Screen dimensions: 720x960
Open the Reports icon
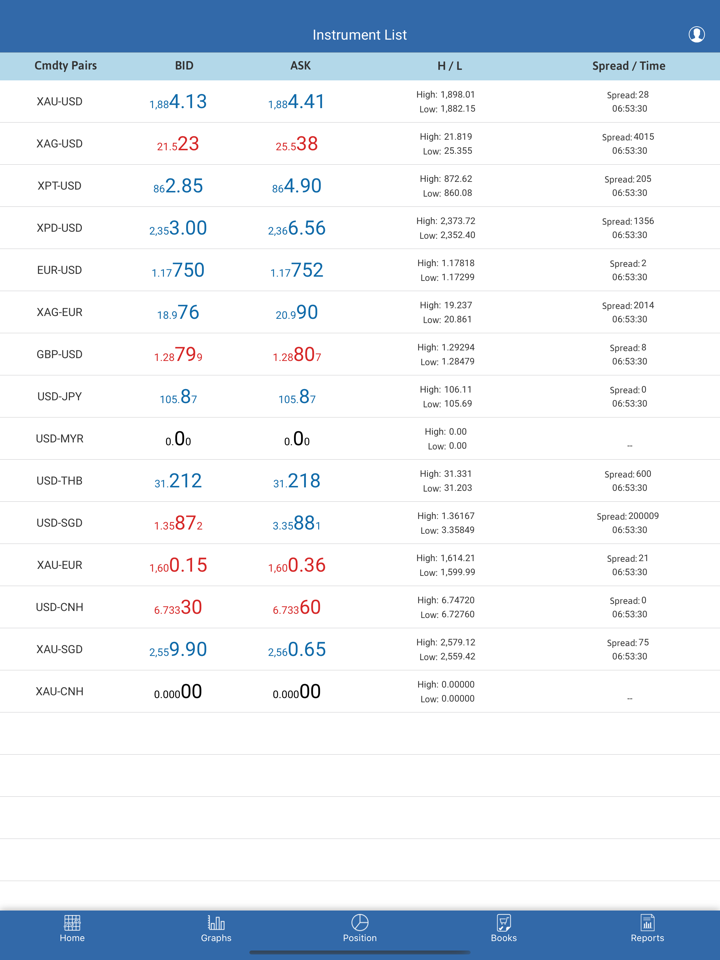pos(647,923)
